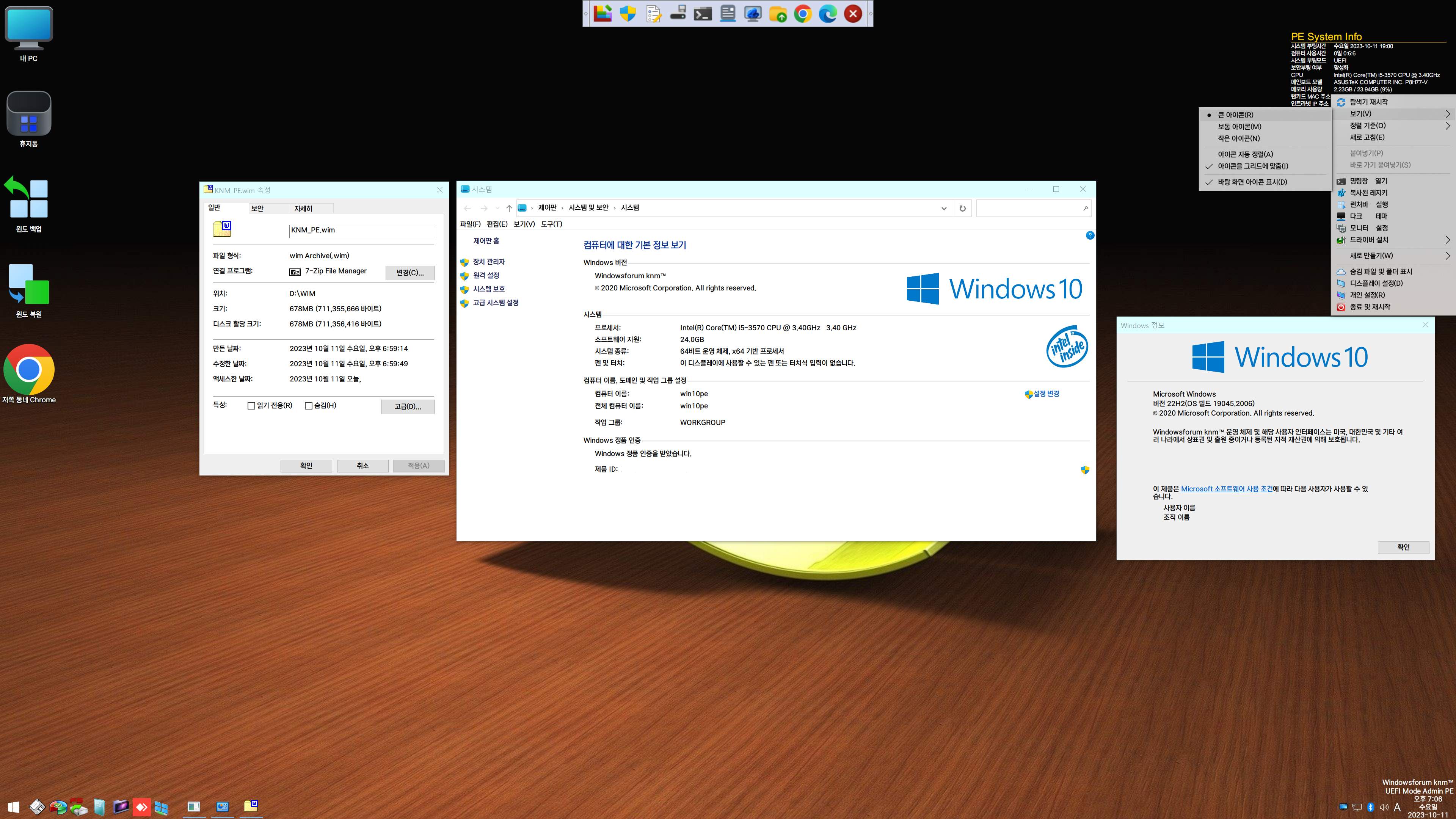Click the System and Security (시스템 및 보안) breadcrumb
This screenshot has width=1456, height=819.
pyautogui.click(x=588, y=208)
